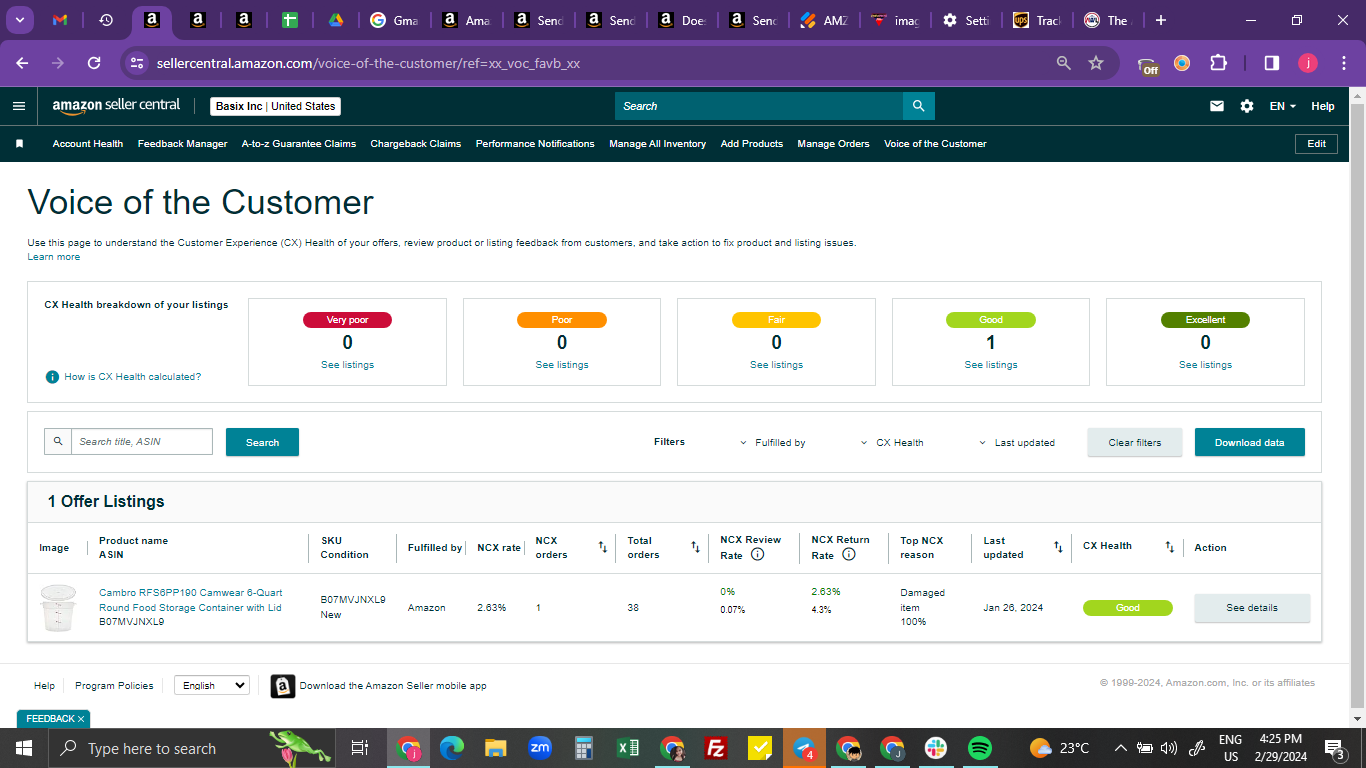Image resolution: width=1366 pixels, height=768 pixels.
Task: Expand the Fulfilled by filter
Action: pos(773,443)
